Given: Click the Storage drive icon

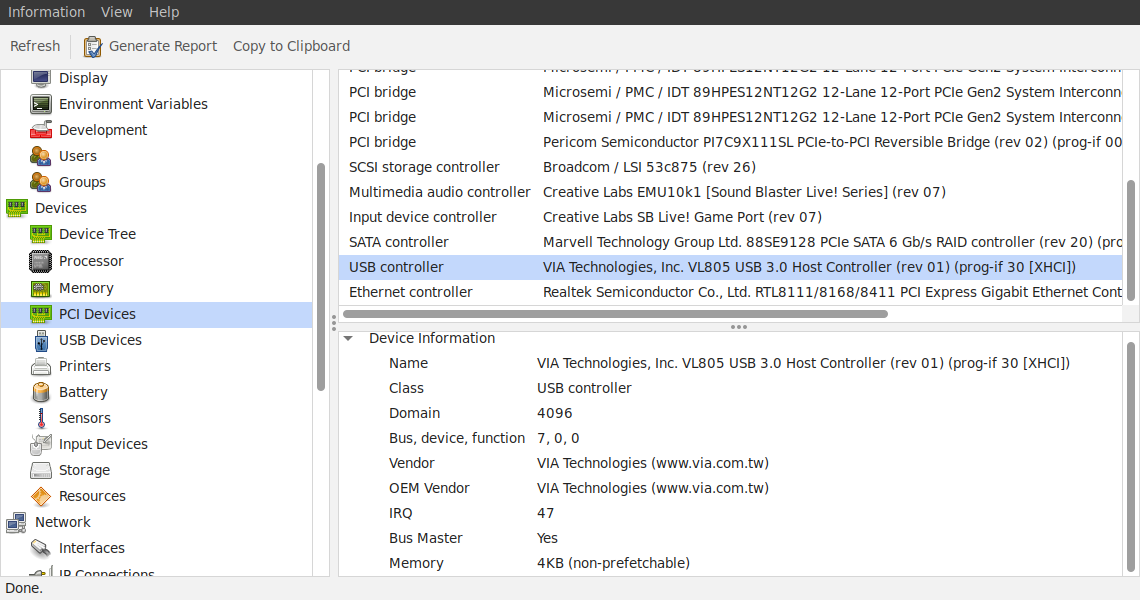Looking at the screenshot, I should 41,470.
